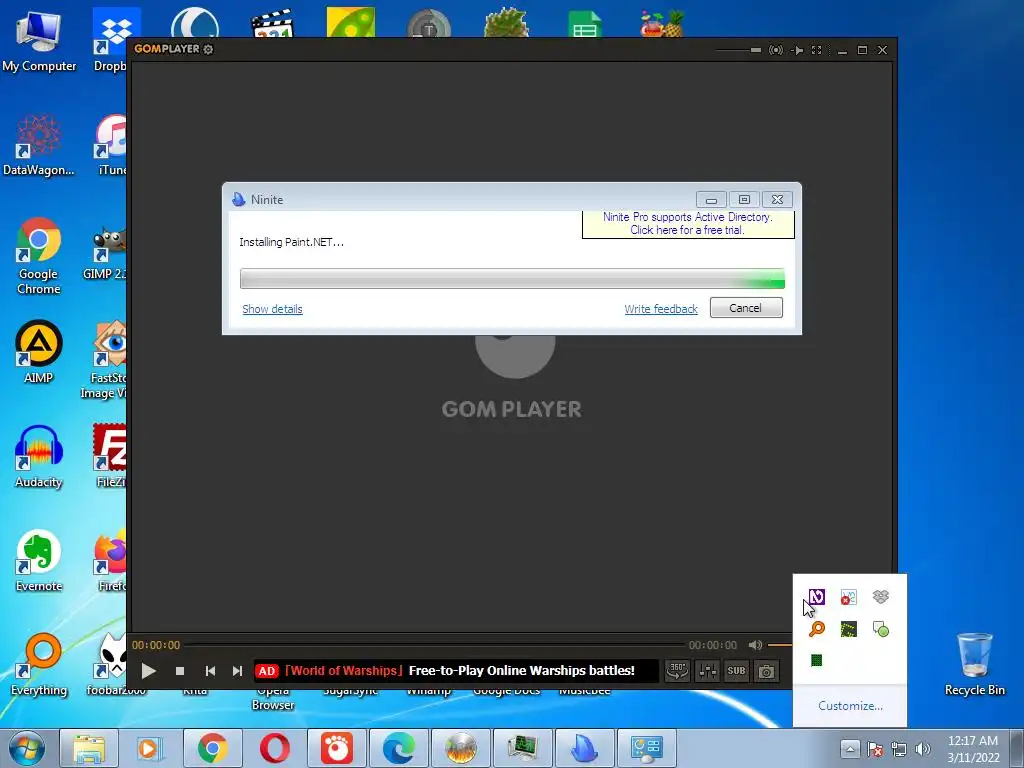The height and width of the screenshot is (768, 1024).
Task: Click the World of Warships ad banner
Action: coord(456,671)
